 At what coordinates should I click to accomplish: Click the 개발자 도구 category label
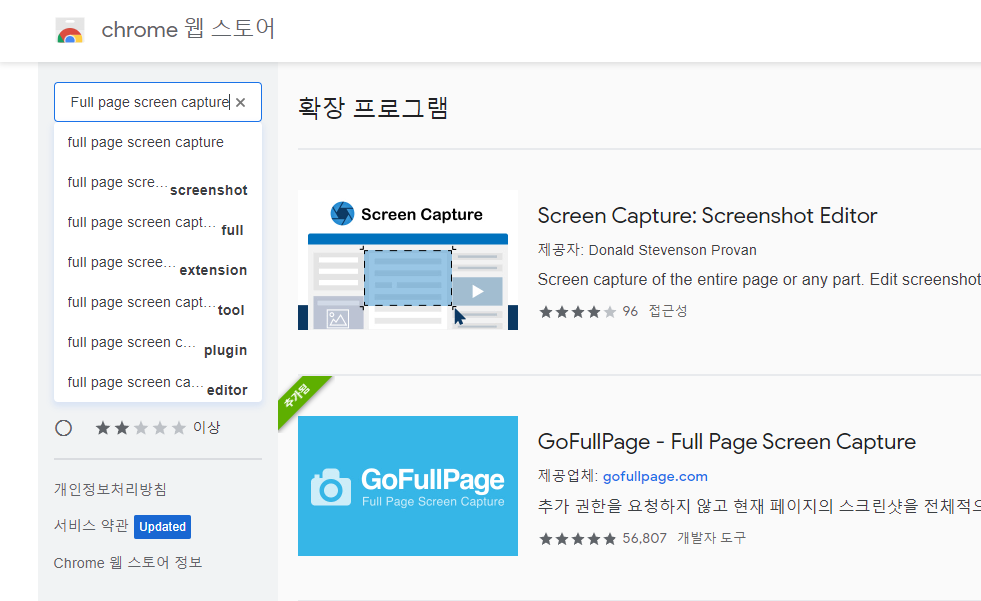click(711, 538)
